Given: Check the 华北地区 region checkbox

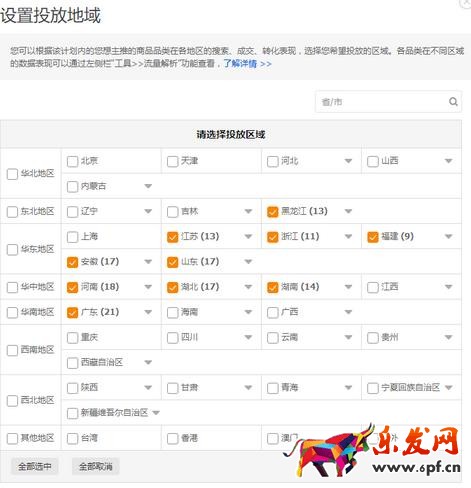Looking at the screenshot, I should 12,174.
